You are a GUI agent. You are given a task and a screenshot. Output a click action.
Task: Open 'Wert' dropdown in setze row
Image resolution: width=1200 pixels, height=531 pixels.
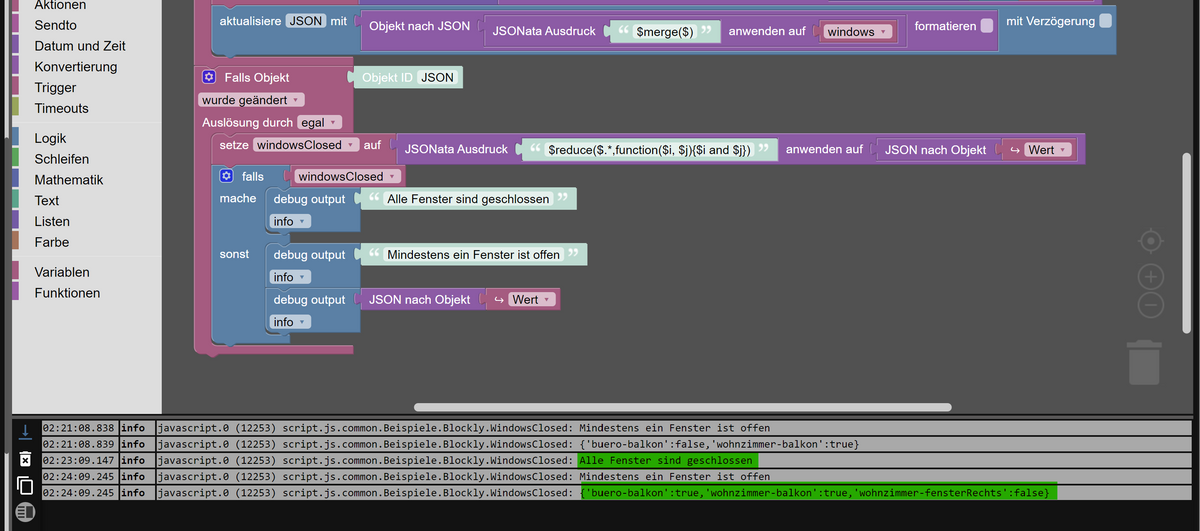click(1048, 150)
